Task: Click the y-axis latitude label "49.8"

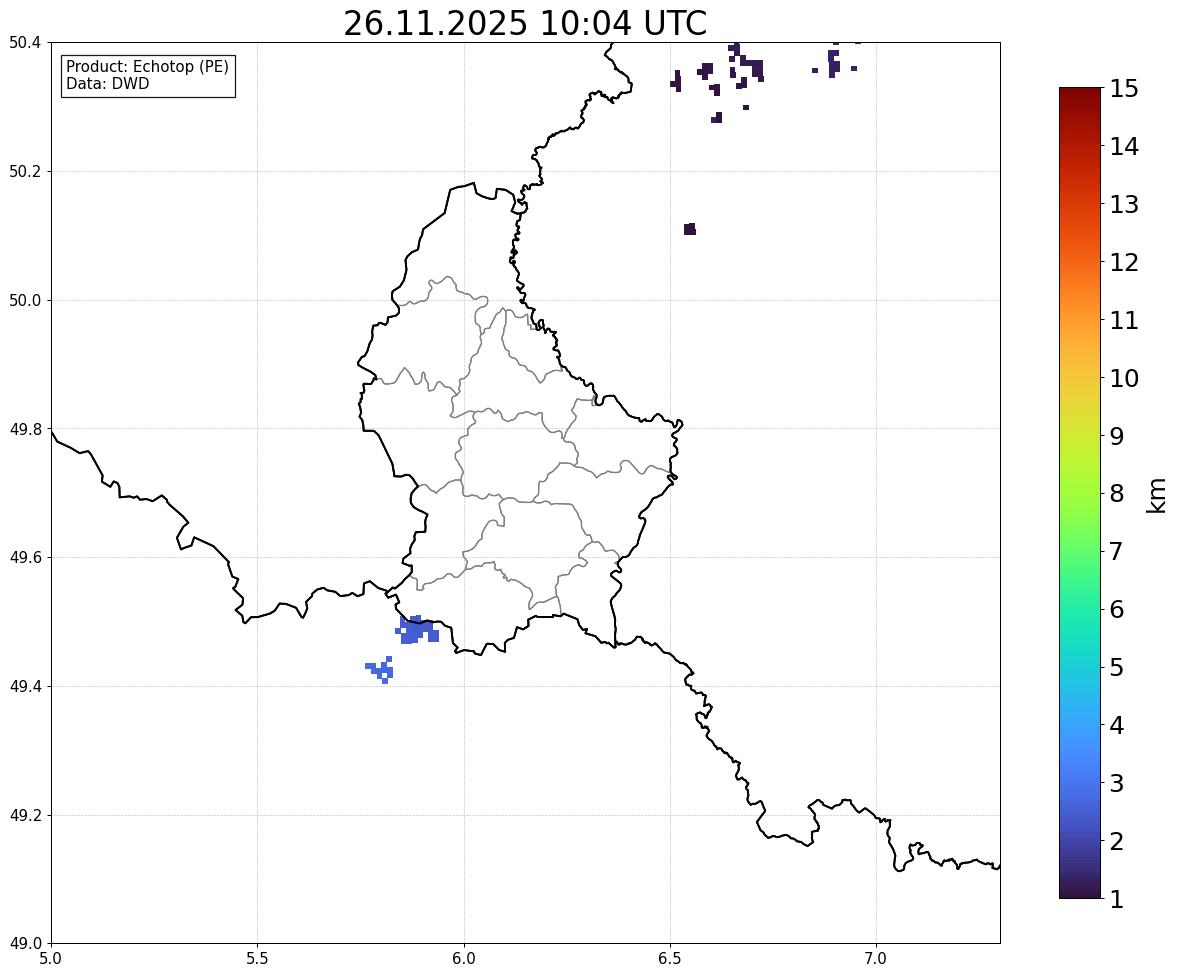Action: pos(25,429)
